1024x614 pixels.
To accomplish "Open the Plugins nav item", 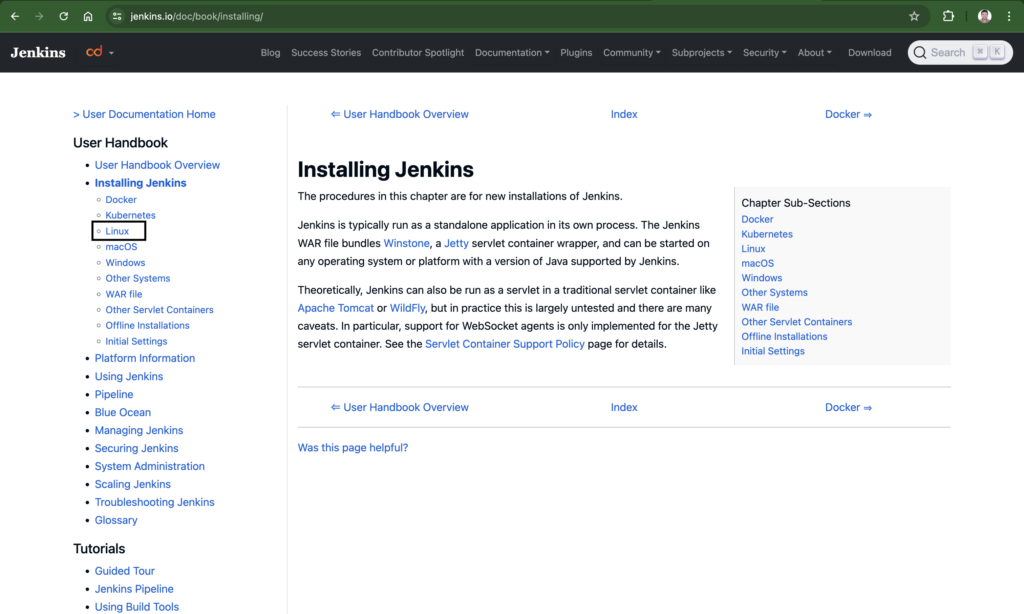I will 576,52.
